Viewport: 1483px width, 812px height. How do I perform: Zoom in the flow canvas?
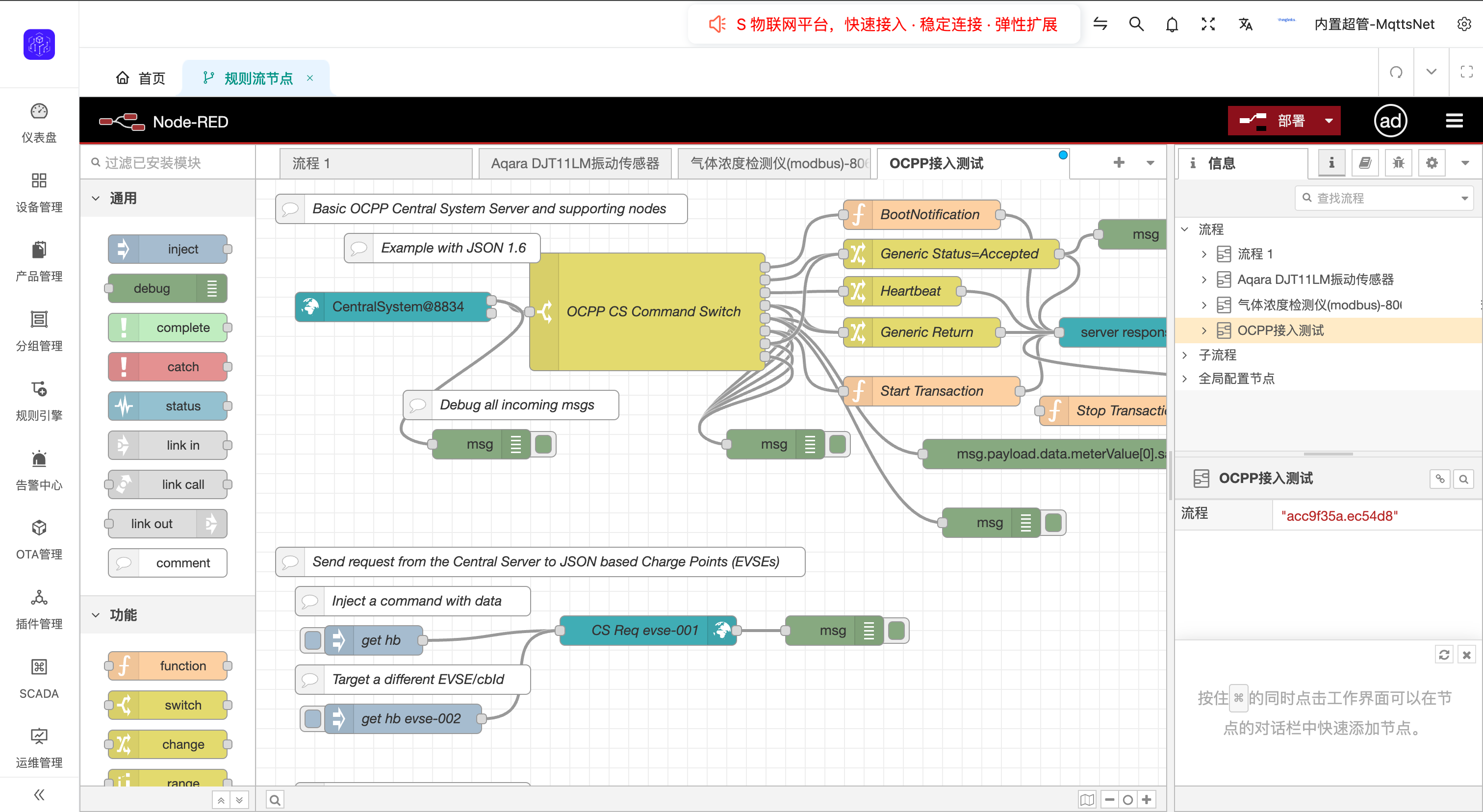(x=1147, y=799)
